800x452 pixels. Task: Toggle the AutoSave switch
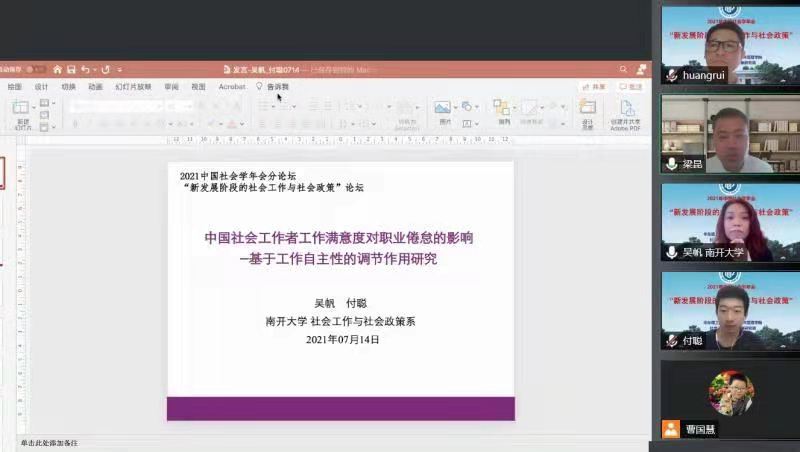tap(36, 69)
